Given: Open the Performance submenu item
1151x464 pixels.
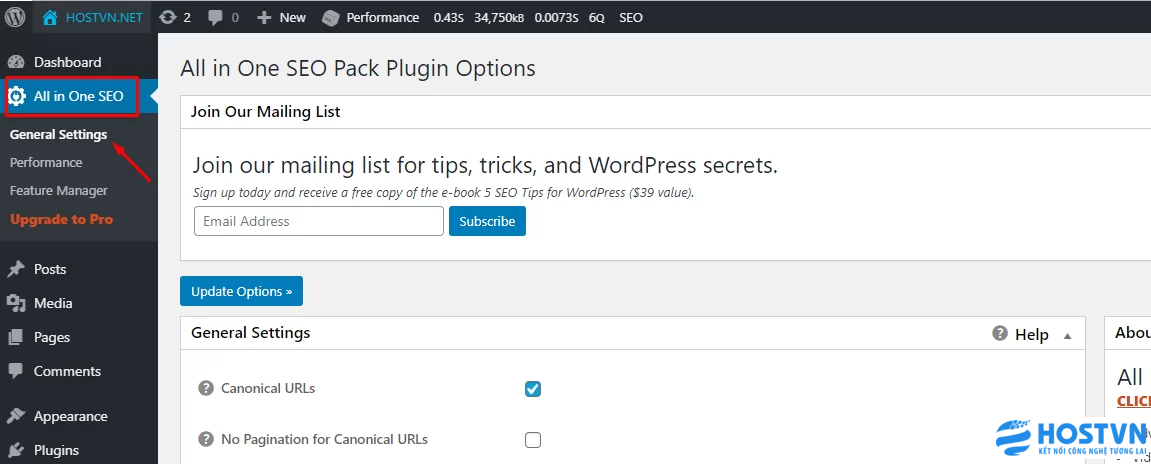Looking at the screenshot, I should tap(46, 162).
